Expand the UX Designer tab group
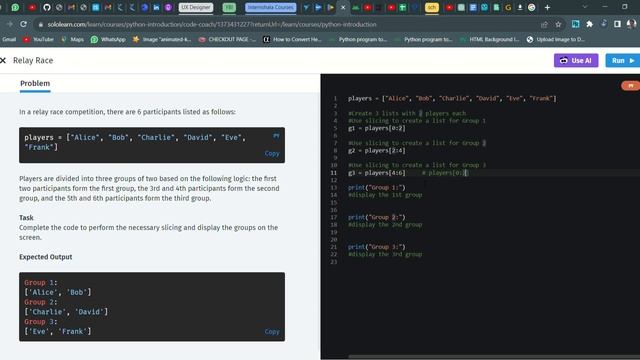The width and height of the screenshot is (640, 360). [196, 7]
